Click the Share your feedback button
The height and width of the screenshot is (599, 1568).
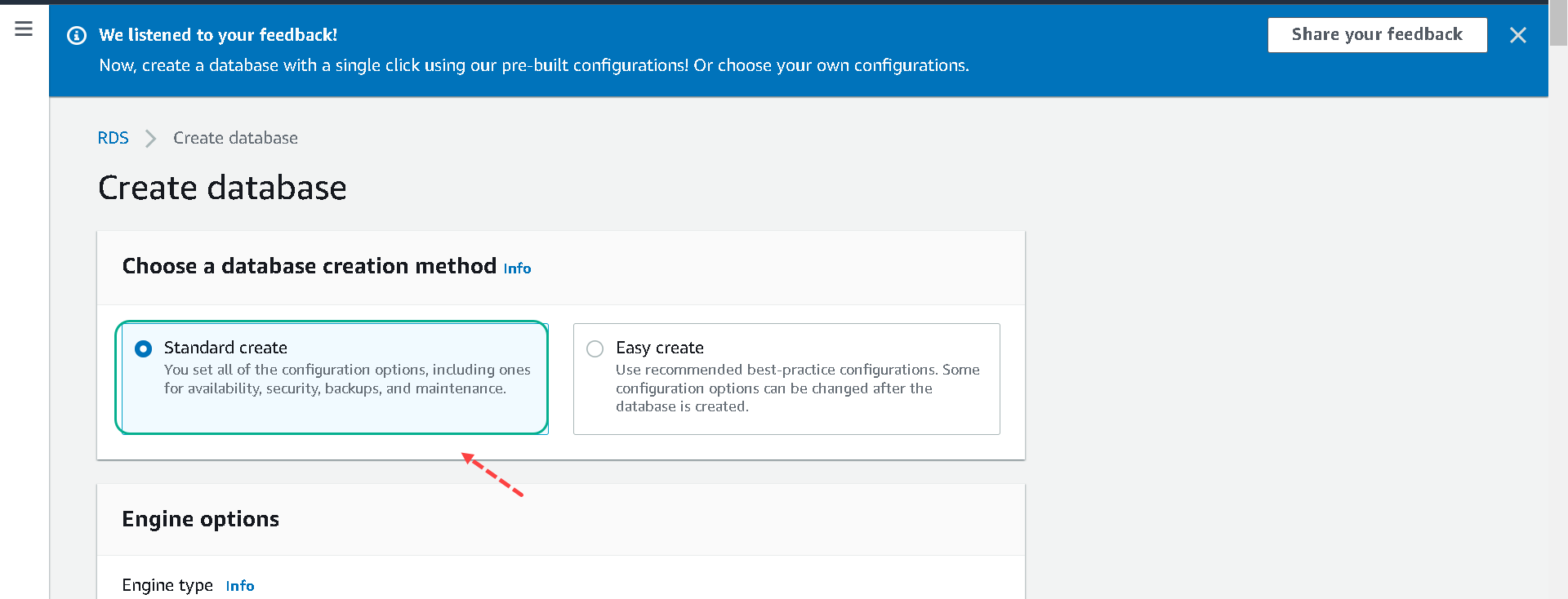[1377, 35]
